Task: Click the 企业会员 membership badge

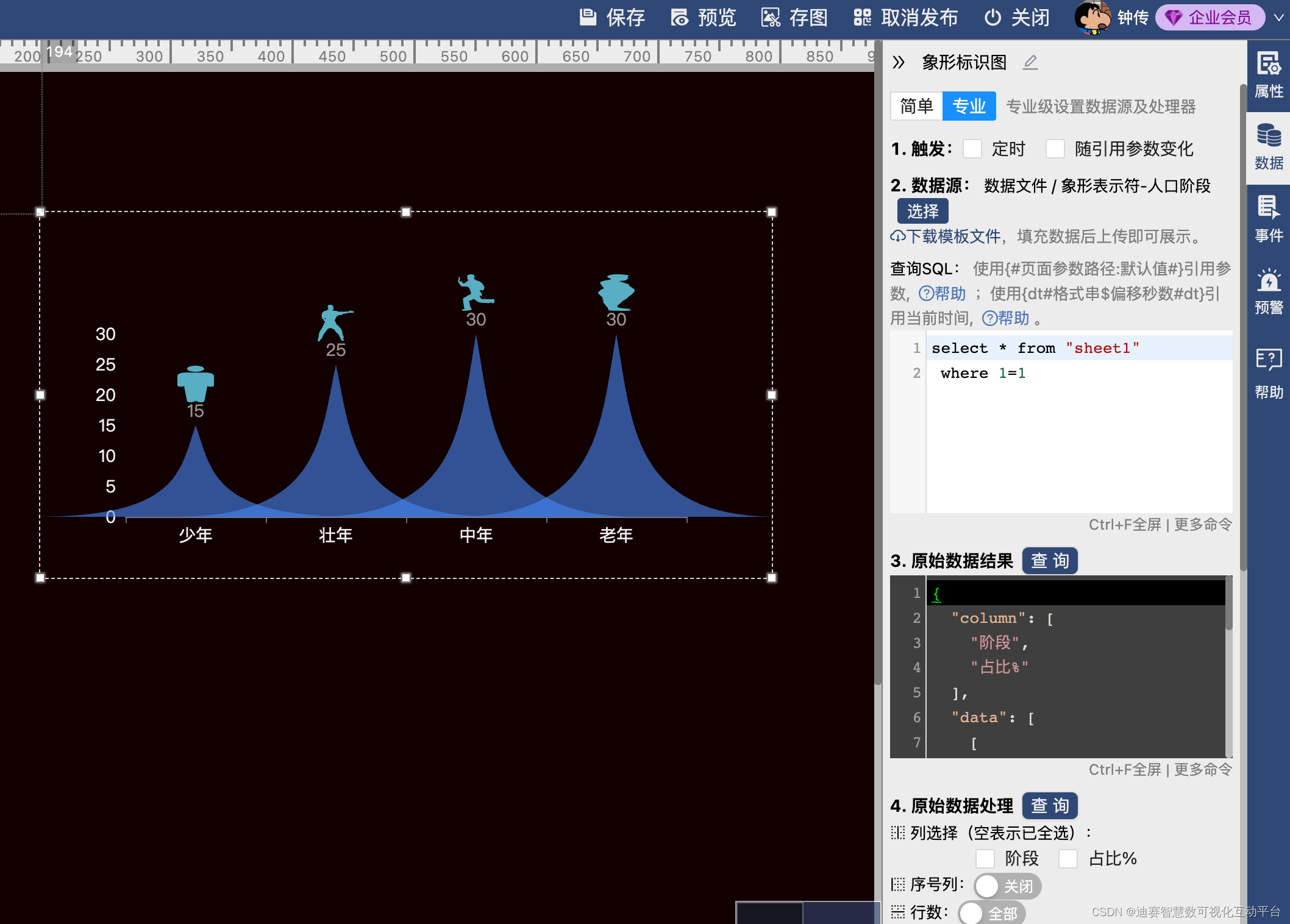Action: (1210, 18)
